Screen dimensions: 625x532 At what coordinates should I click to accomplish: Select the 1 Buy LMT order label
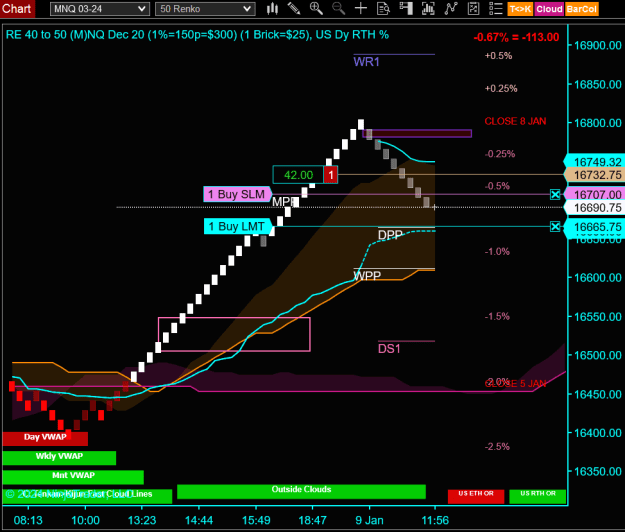tap(238, 226)
